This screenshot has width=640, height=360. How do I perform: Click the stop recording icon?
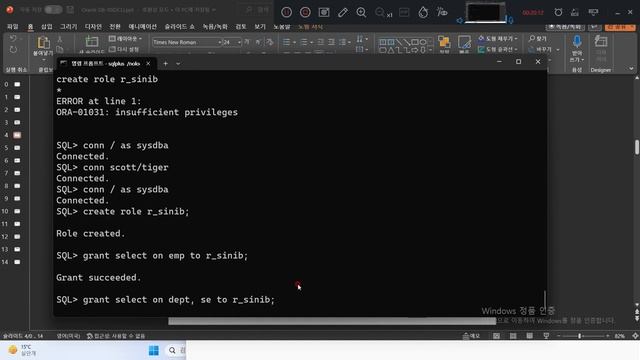305,12
